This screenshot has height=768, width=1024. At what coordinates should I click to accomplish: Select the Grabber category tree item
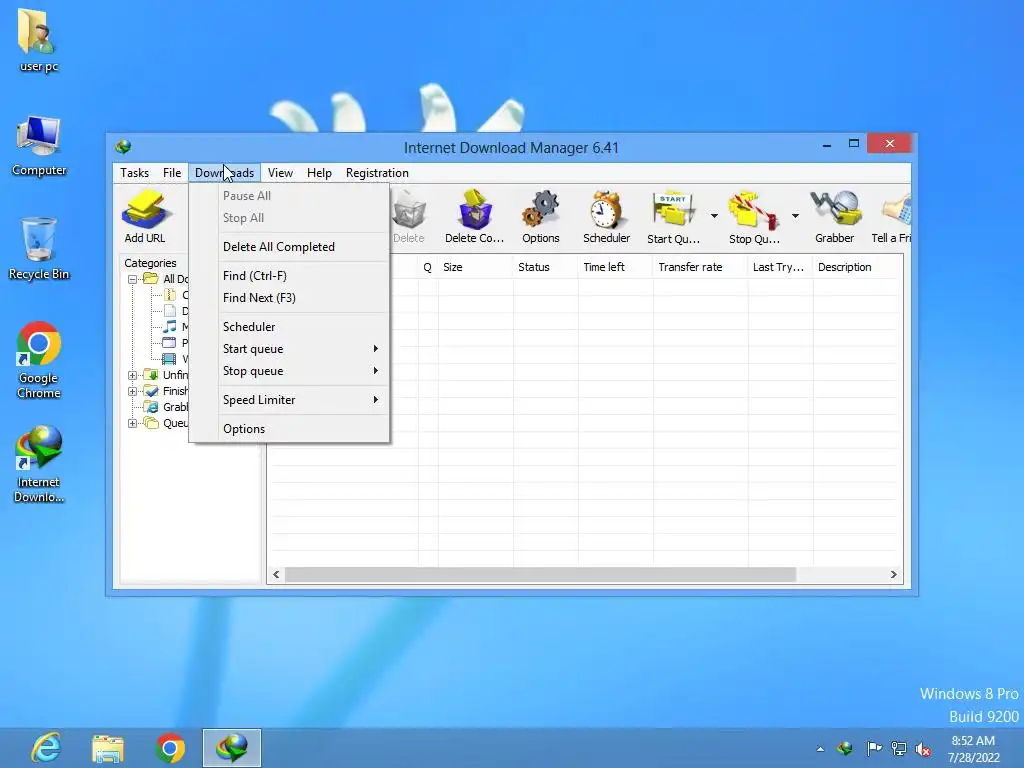click(166, 407)
